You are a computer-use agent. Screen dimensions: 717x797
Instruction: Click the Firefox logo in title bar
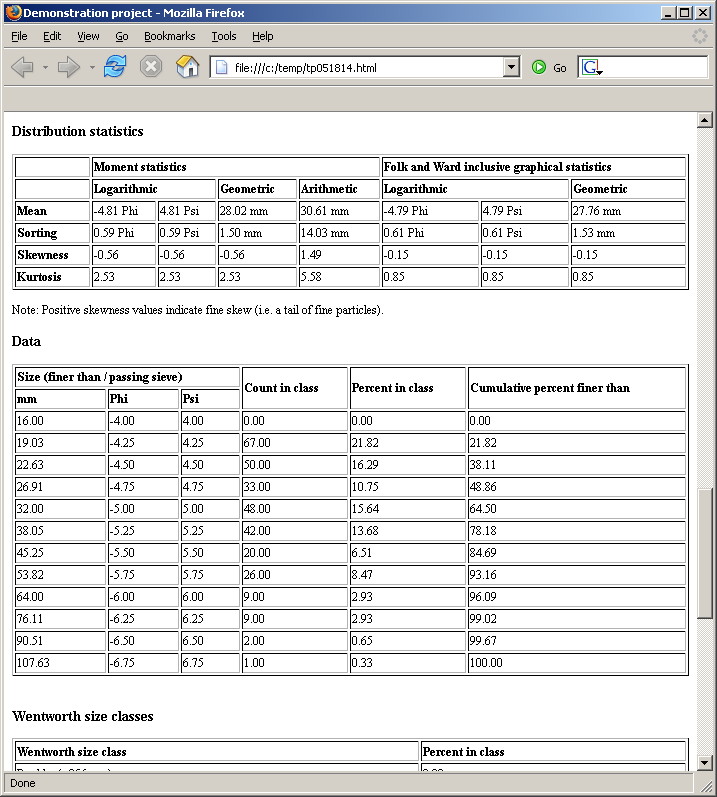(12, 13)
